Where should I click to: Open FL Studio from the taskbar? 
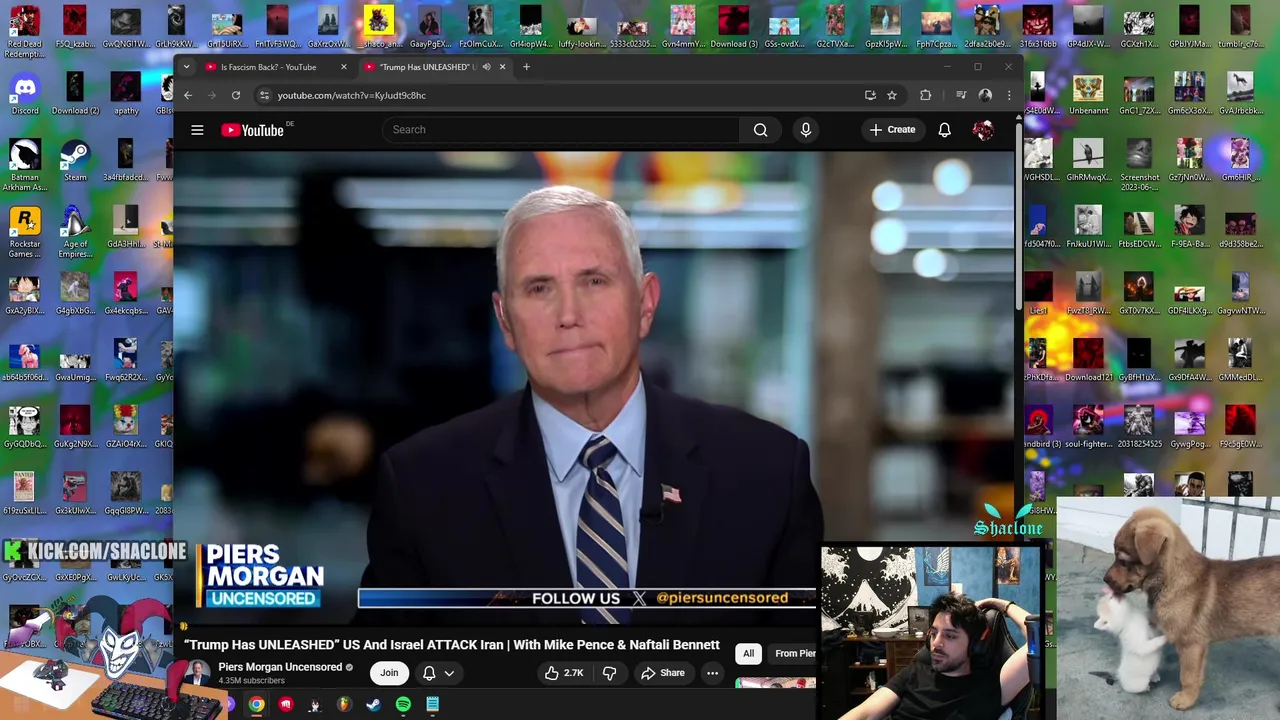pos(344,705)
